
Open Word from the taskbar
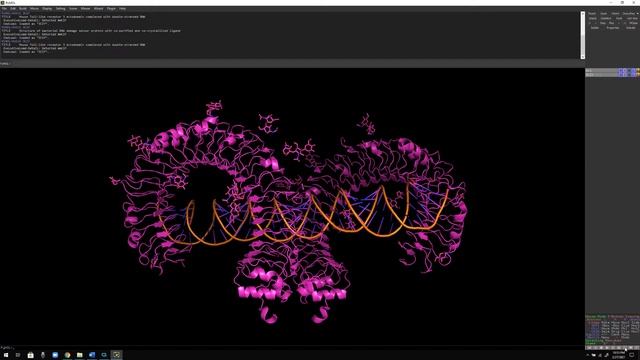(92, 355)
